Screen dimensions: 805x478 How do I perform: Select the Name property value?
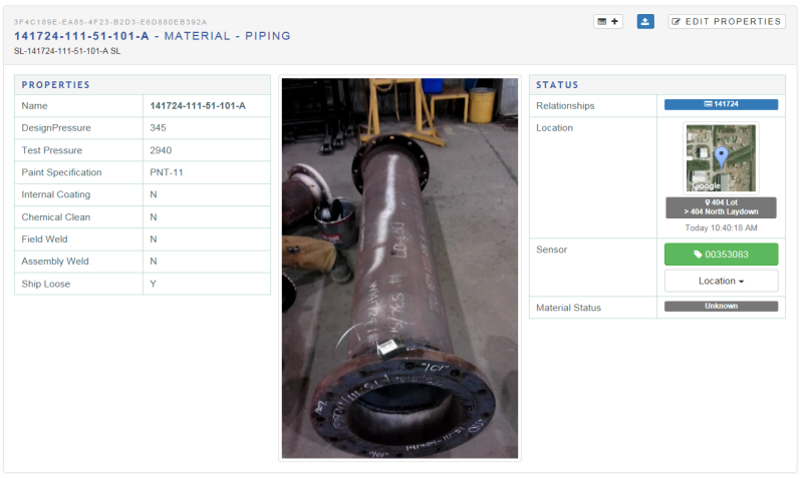click(197, 106)
